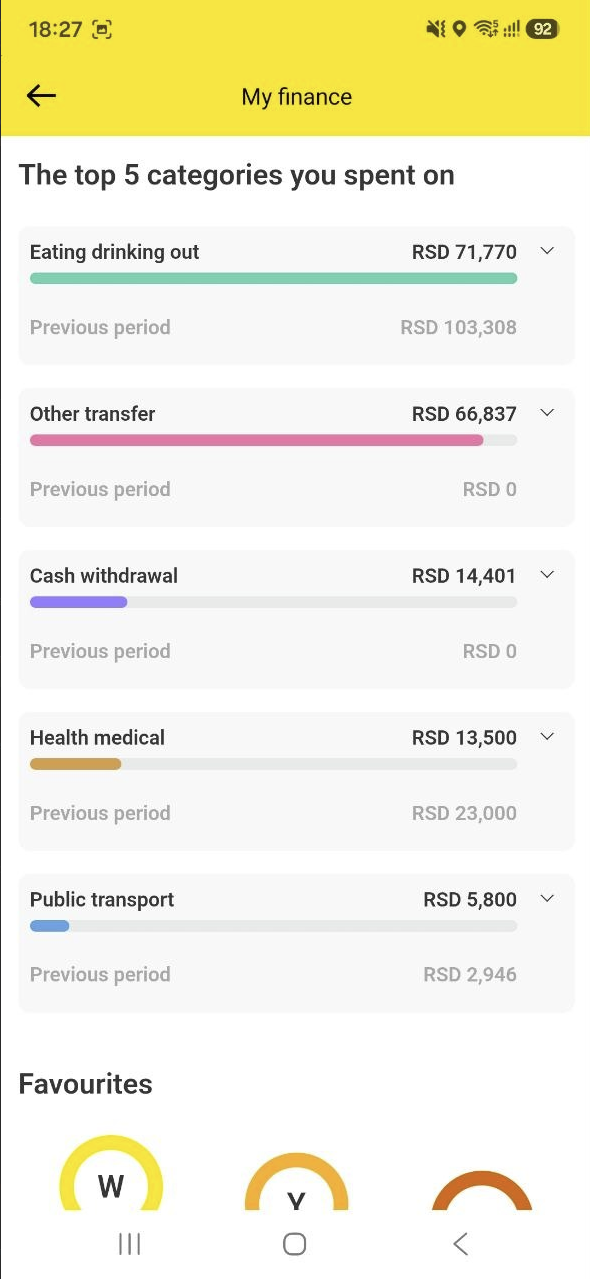This screenshot has height=1279, width=590.
Task: Click the RSD 71,770 amount
Action: point(464,252)
